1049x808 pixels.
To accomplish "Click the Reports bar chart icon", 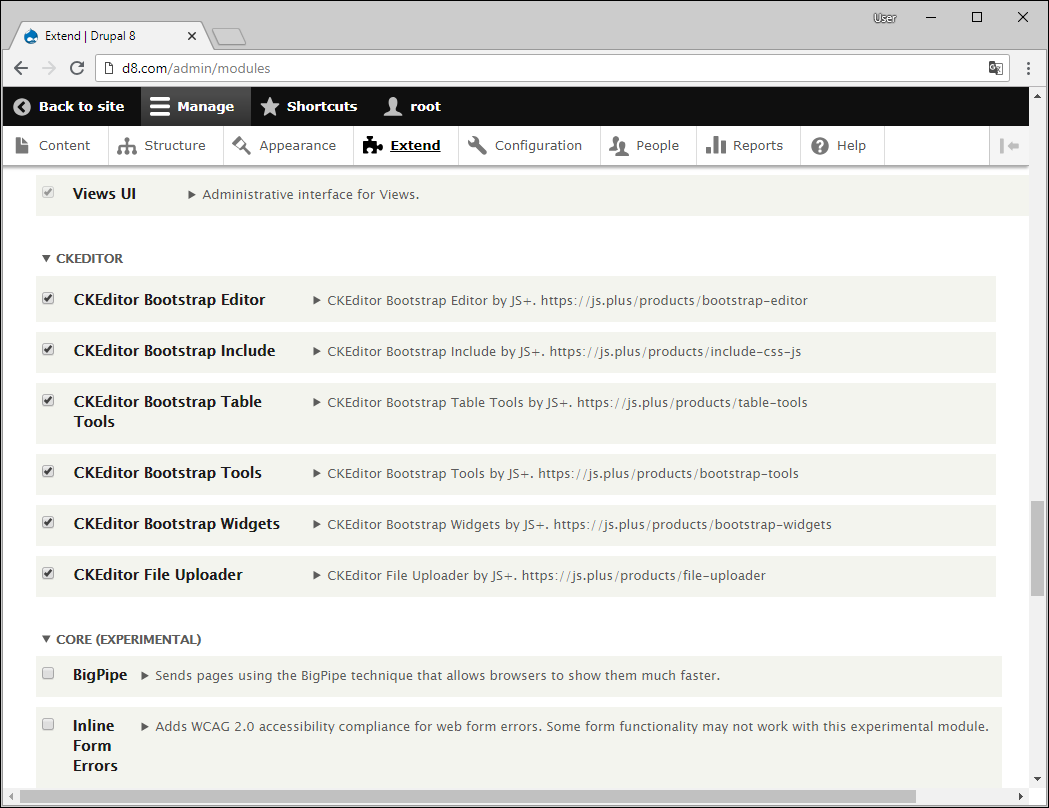I will pyautogui.click(x=716, y=146).
